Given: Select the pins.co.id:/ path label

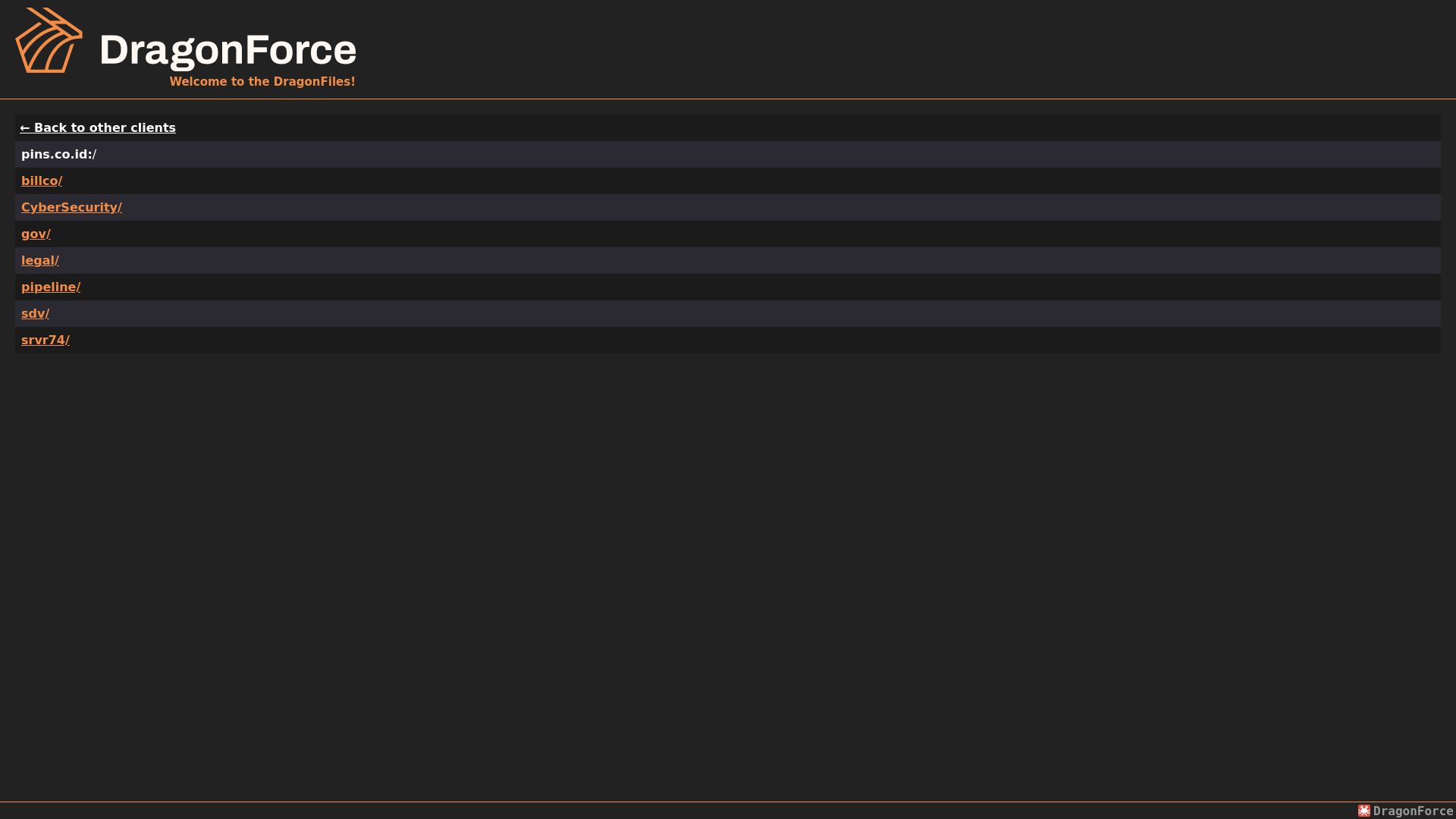Looking at the screenshot, I should point(59,154).
